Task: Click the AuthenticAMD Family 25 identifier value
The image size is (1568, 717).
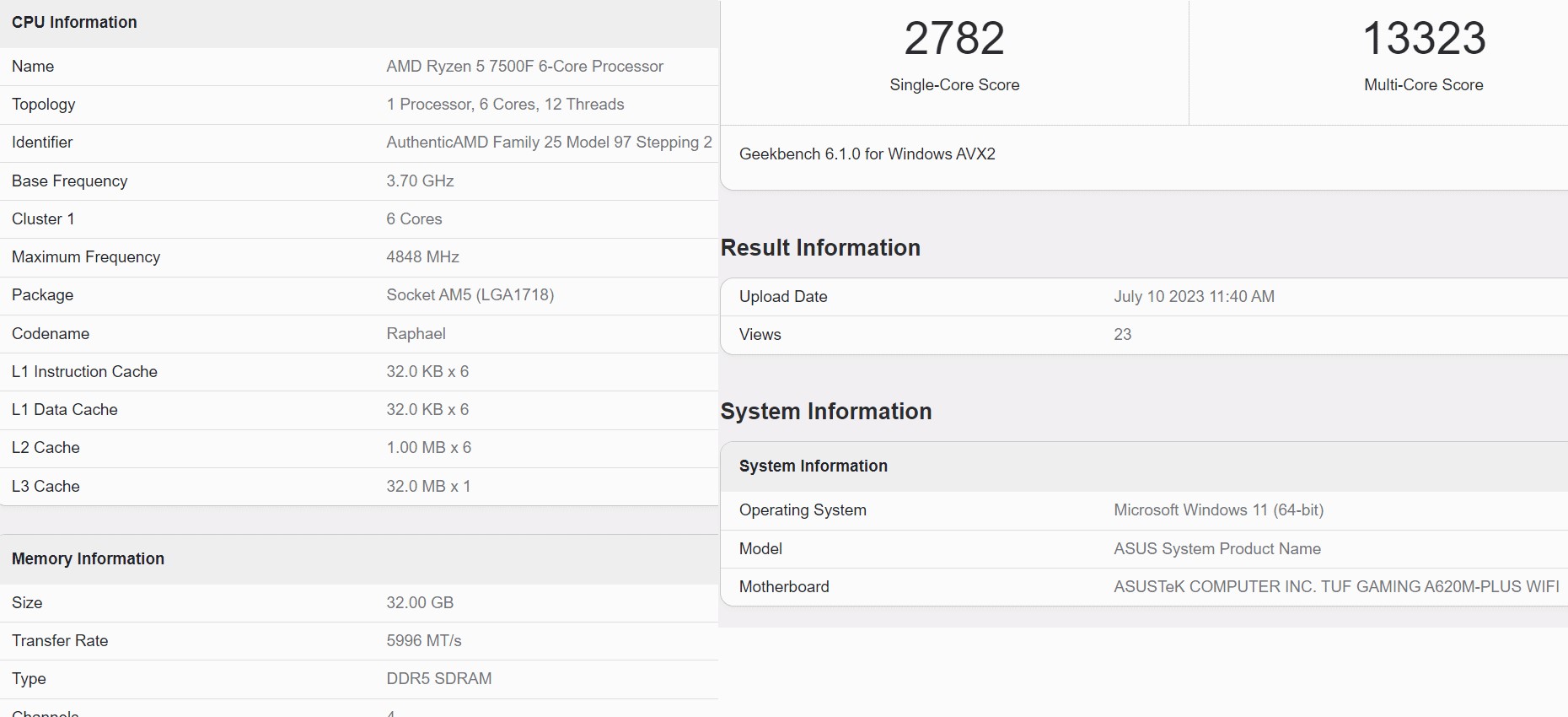Action: pos(549,143)
